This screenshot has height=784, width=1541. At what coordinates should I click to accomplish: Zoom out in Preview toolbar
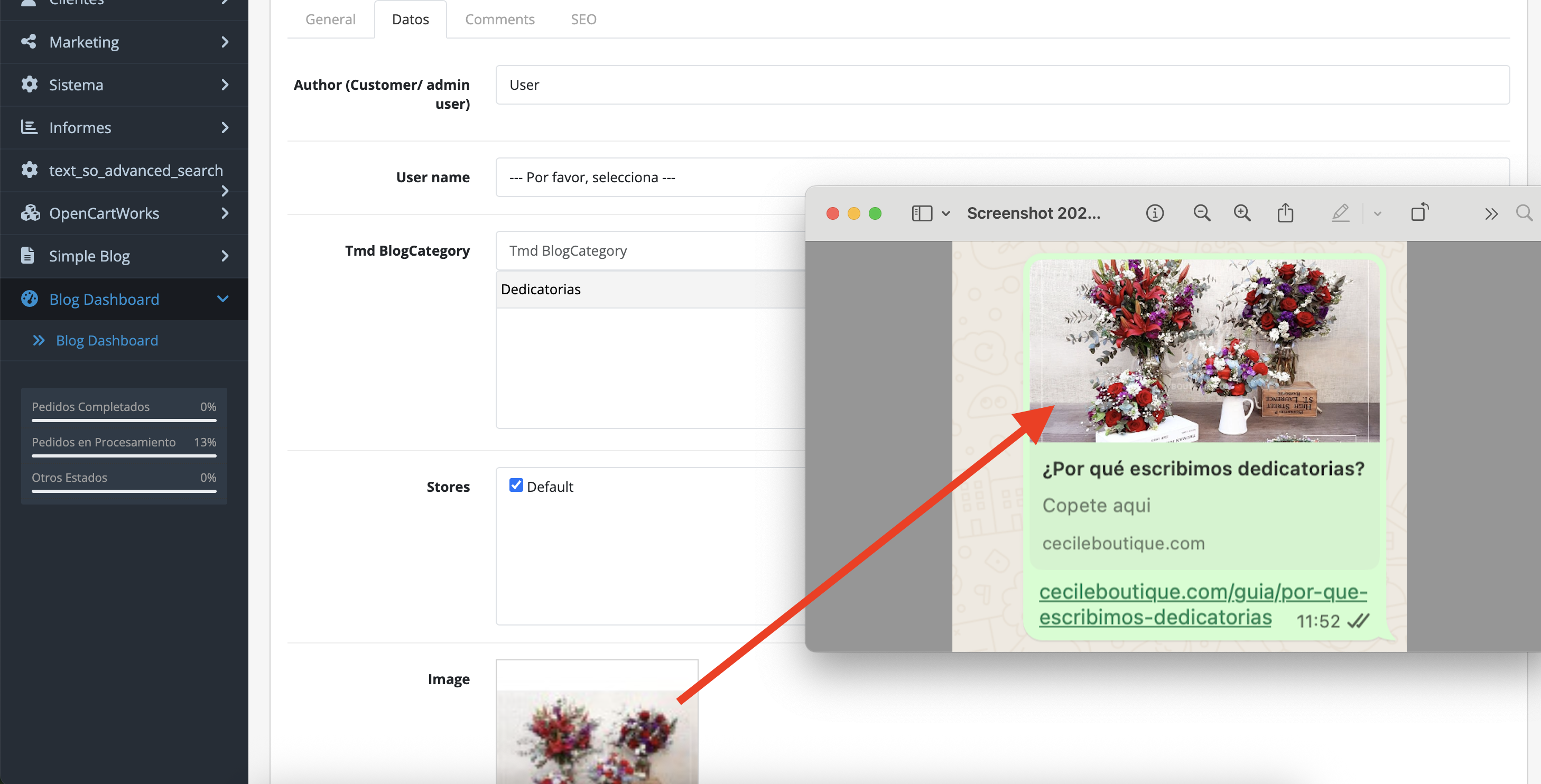point(1202,213)
